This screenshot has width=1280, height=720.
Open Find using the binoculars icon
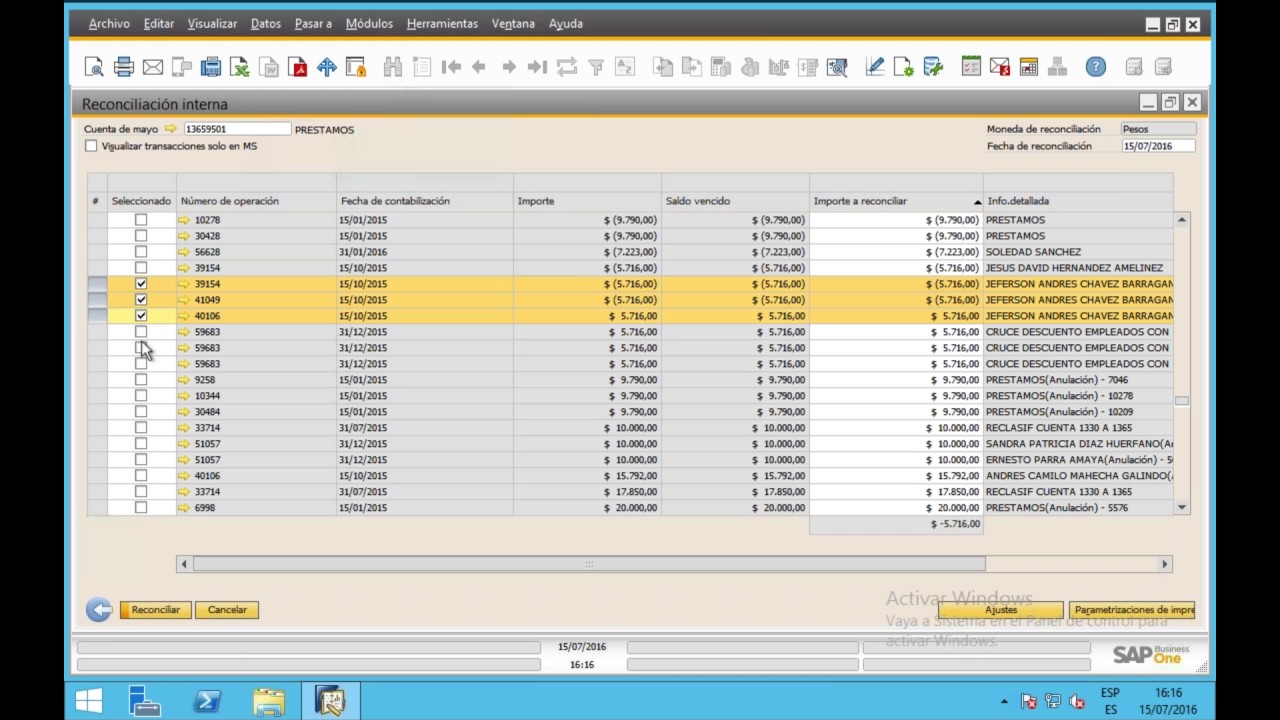click(392, 67)
